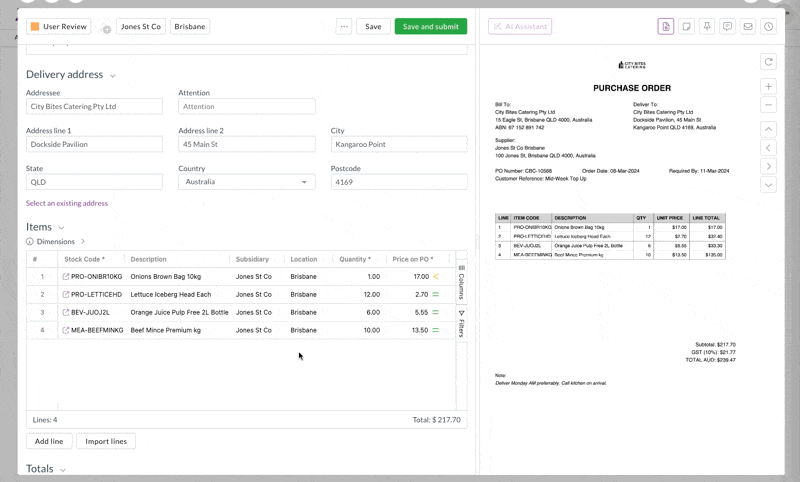Click the Save button
The width and height of the screenshot is (800, 482).
373,27
